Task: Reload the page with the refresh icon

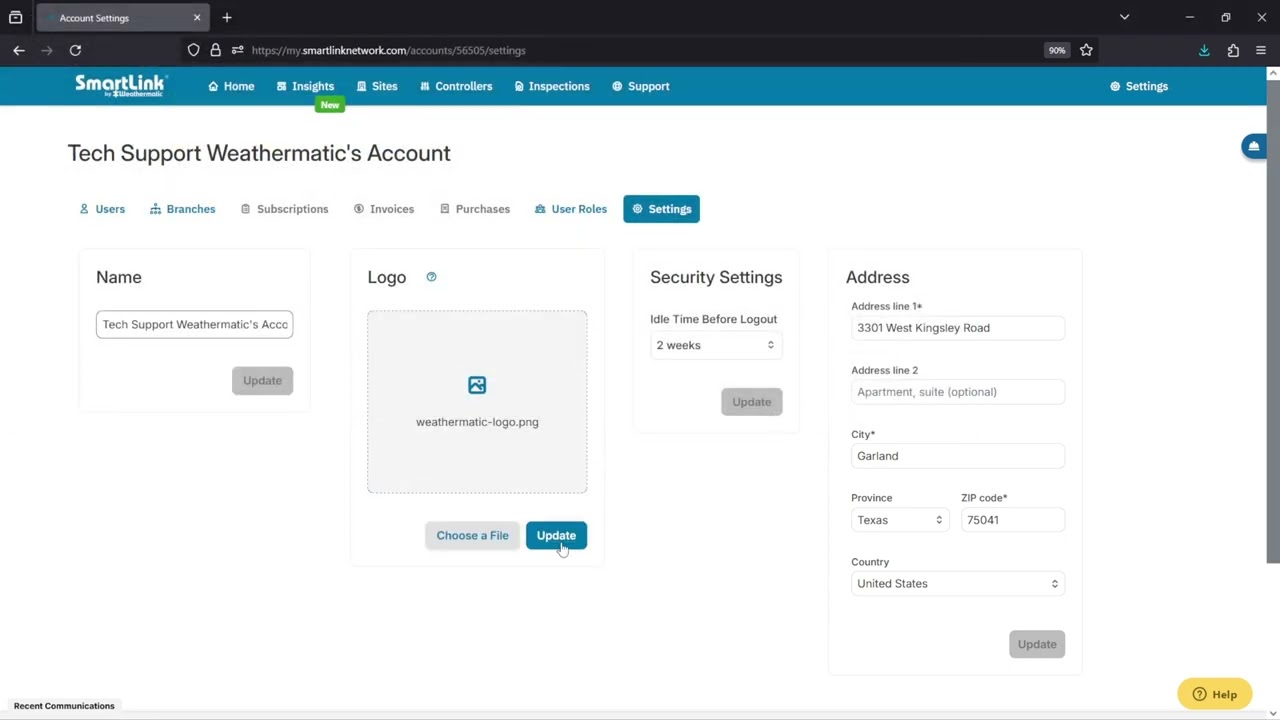Action: coord(75,50)
